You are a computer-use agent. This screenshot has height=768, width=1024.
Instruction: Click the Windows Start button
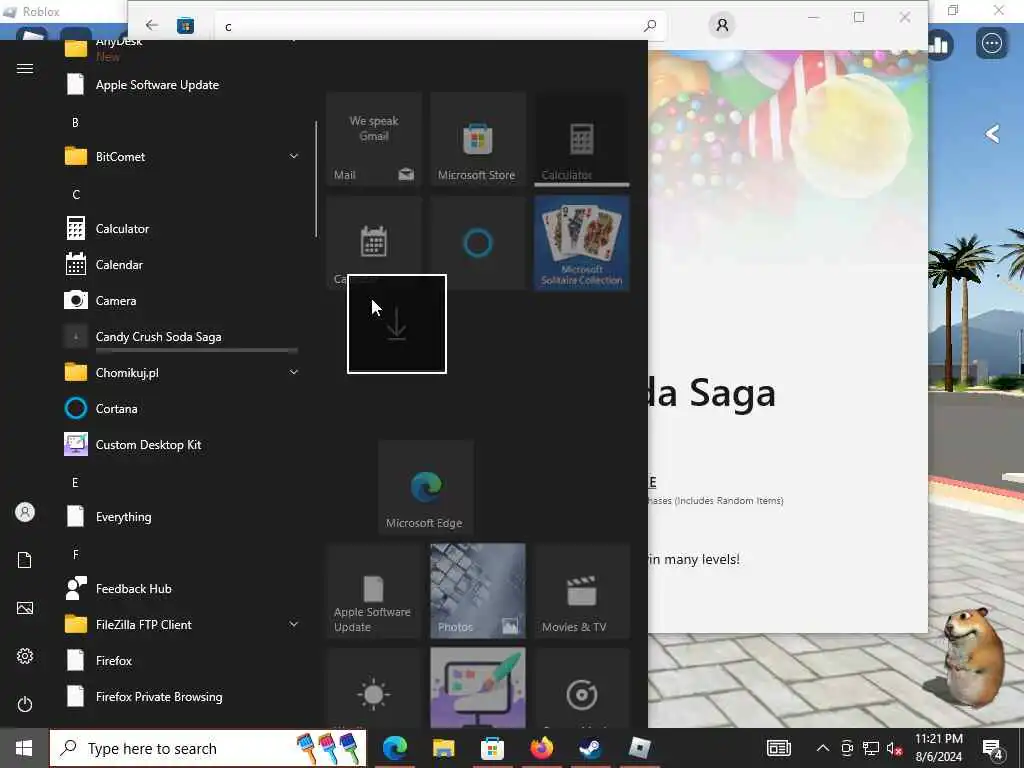click(24, 748)
